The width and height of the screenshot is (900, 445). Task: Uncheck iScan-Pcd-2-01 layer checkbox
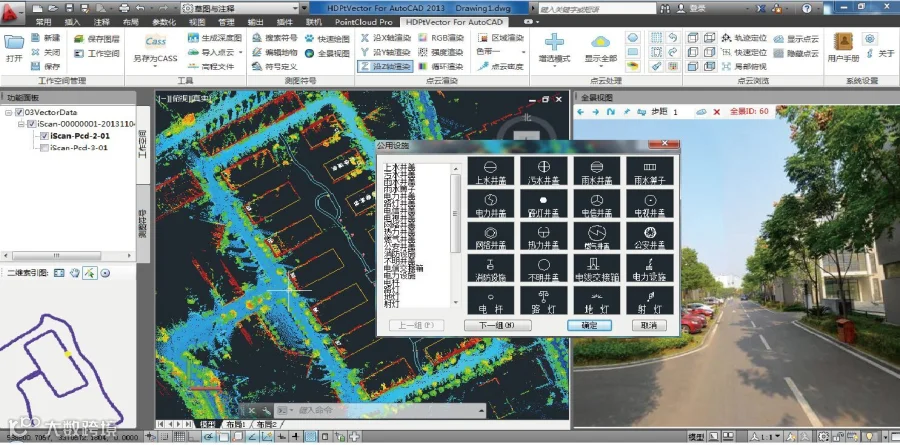tap(44, 136)
